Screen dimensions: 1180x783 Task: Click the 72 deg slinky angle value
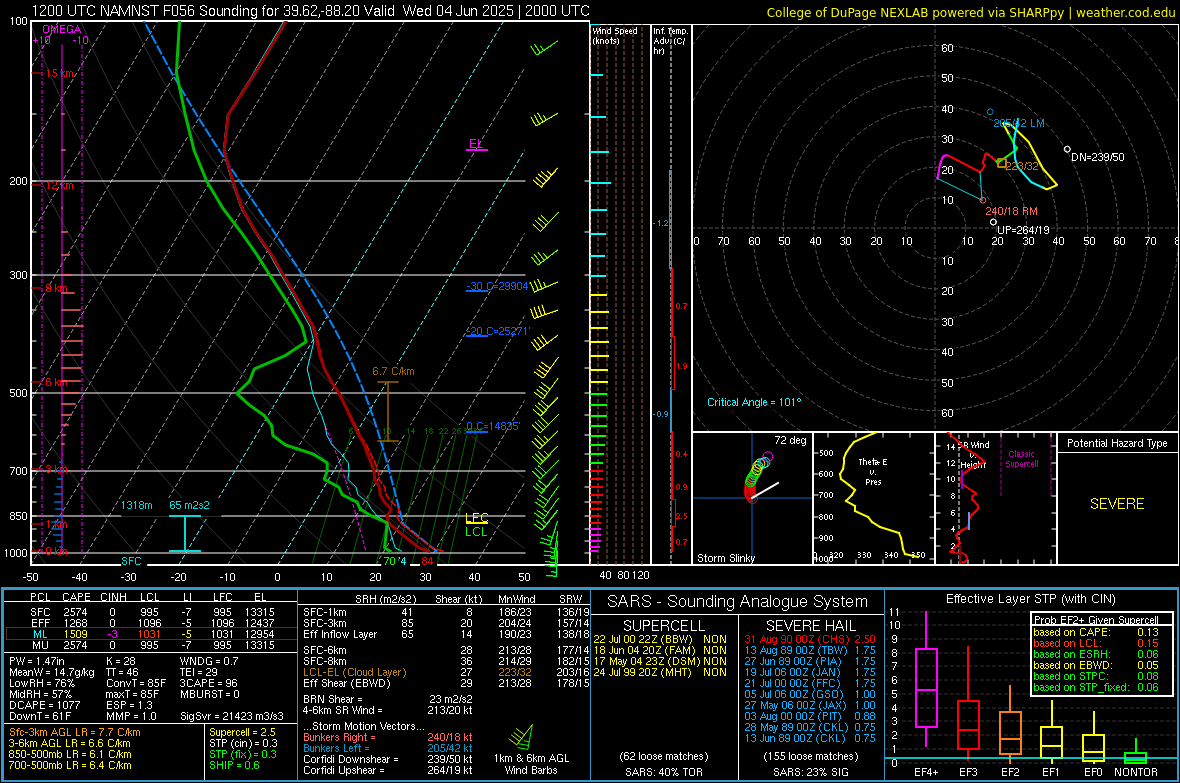click(790, 440)
